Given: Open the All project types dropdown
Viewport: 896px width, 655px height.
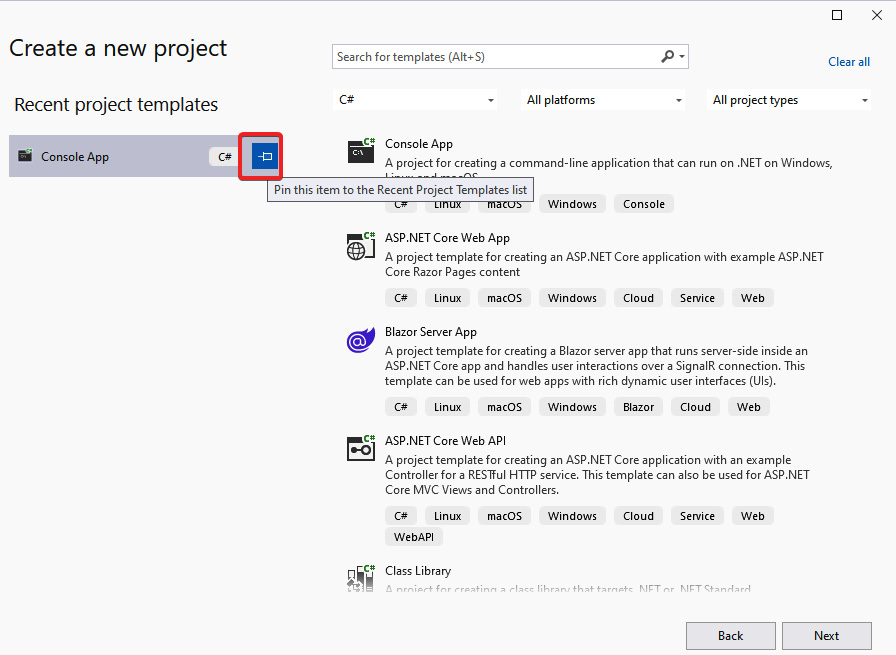Looking at the screenshot, I should [x=789, y=100].
